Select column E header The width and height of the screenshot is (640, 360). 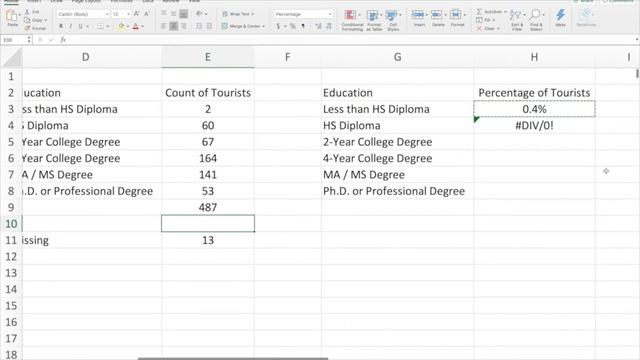point(208,57)
